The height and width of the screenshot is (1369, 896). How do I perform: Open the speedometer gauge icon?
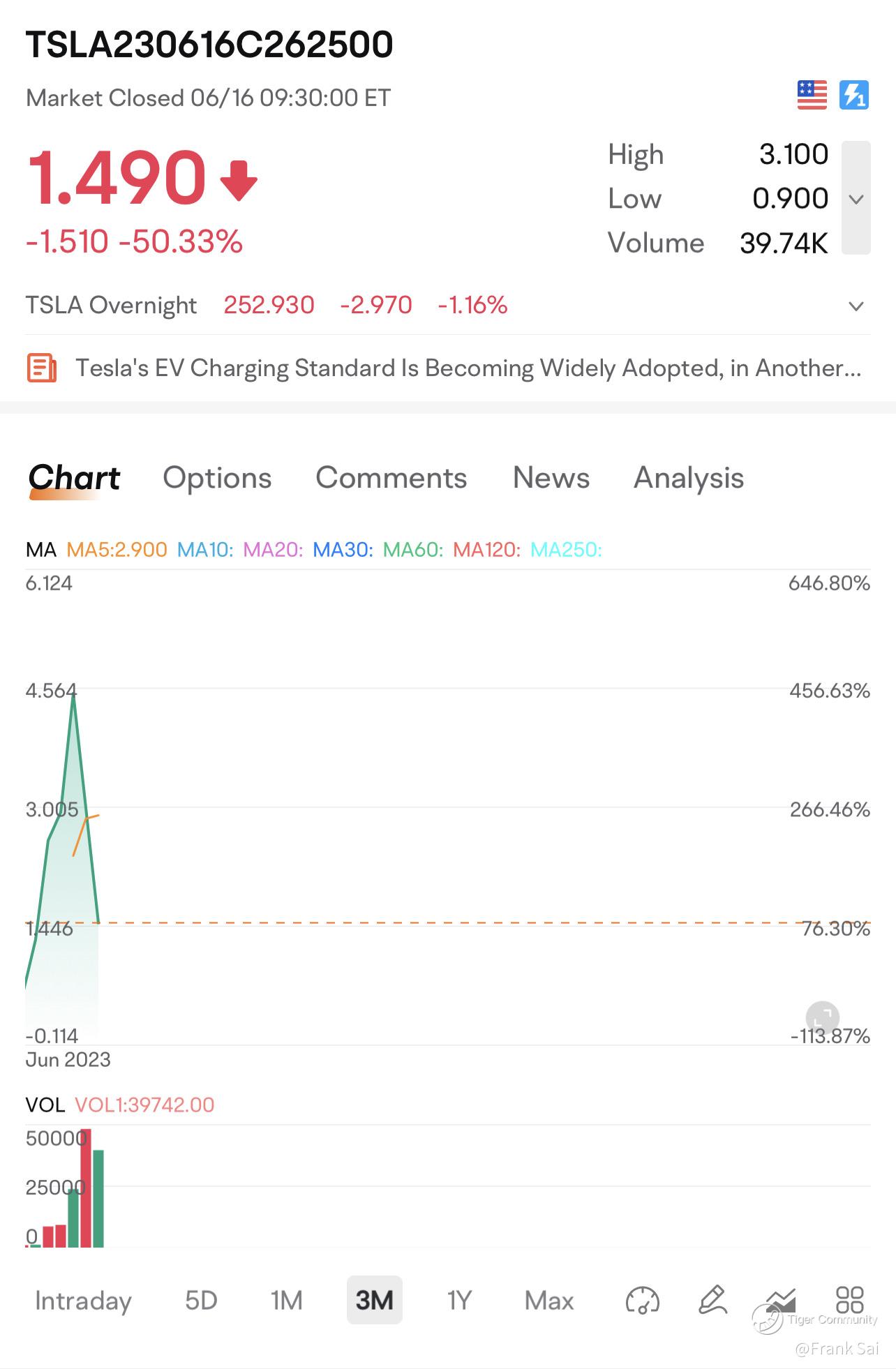(x=642, y=1301)
